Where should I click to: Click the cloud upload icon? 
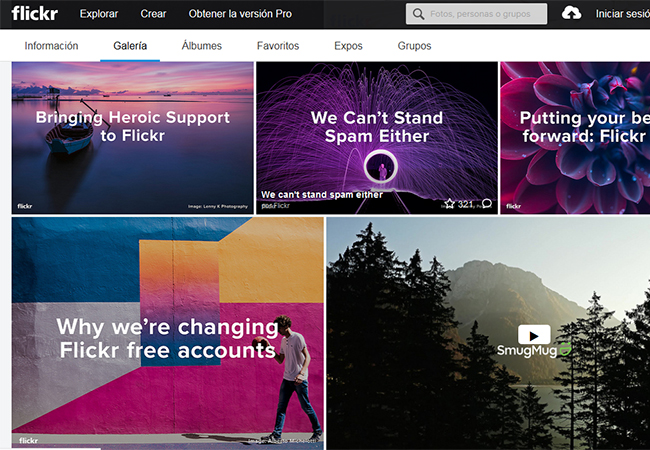point(571,13)
